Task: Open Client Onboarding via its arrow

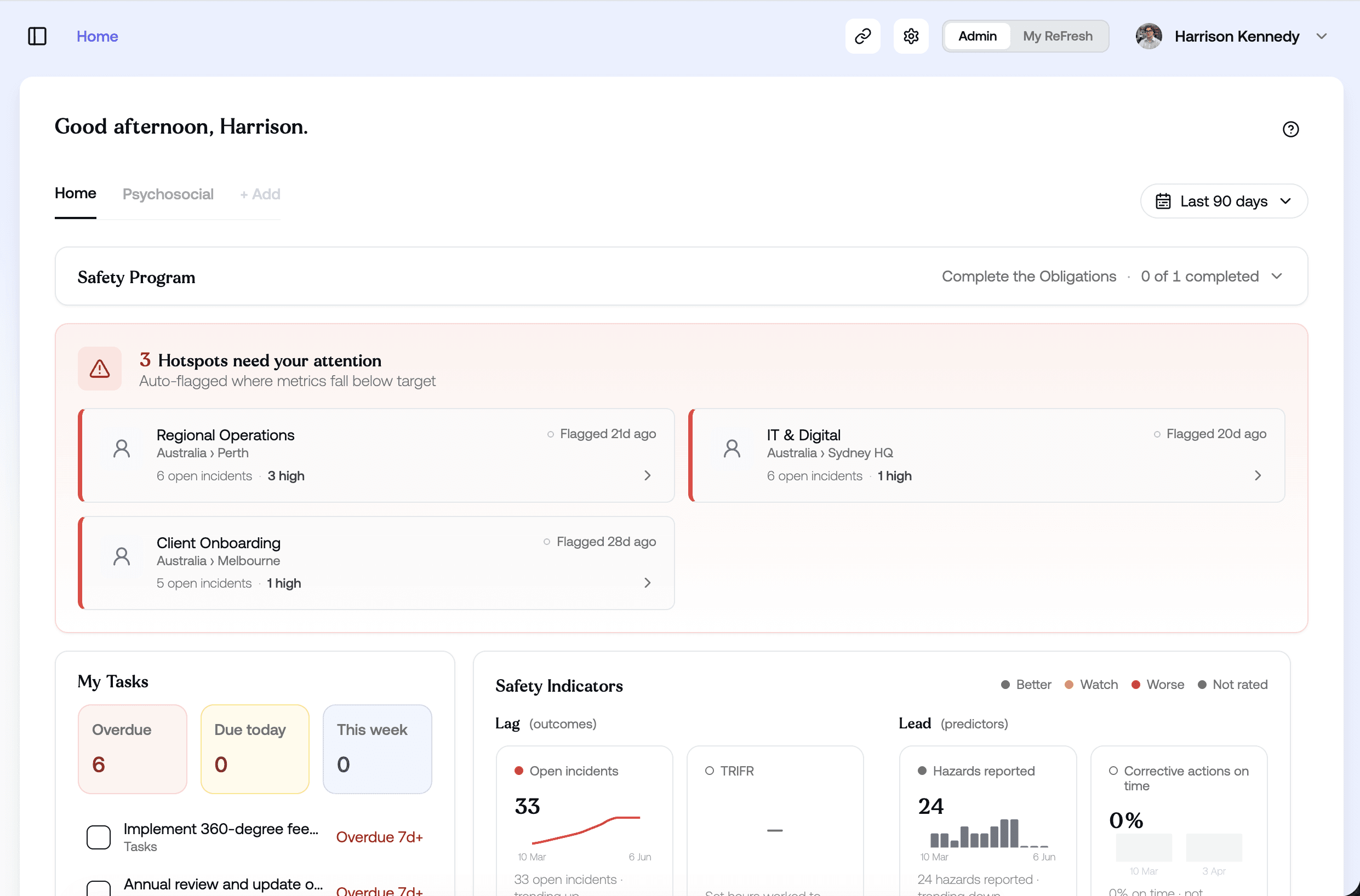Action: click(x=647, y=583)
